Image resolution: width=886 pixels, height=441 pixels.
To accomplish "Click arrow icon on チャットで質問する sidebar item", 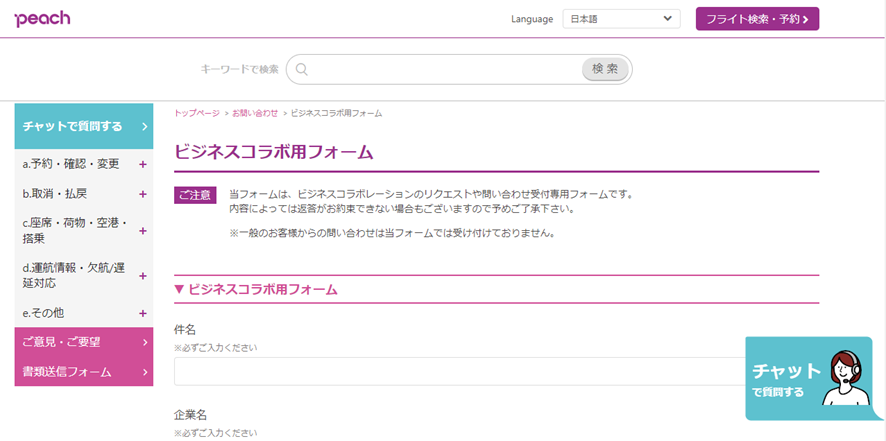I will [x=144, y=127].
